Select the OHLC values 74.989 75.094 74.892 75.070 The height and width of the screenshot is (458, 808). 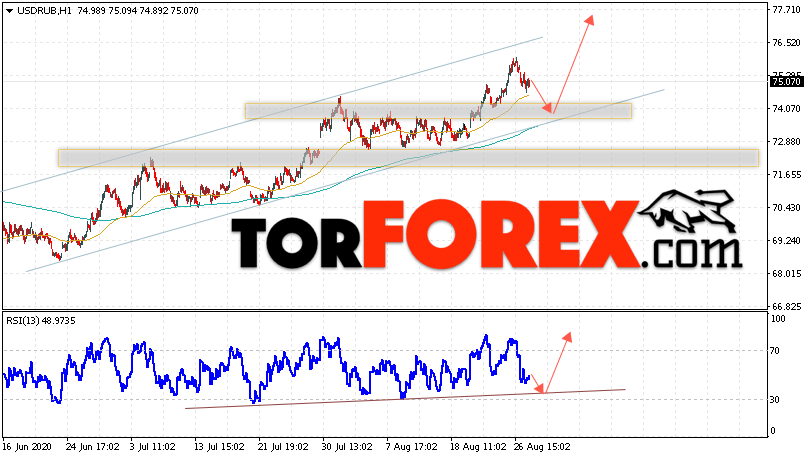(x=138, y=11)
